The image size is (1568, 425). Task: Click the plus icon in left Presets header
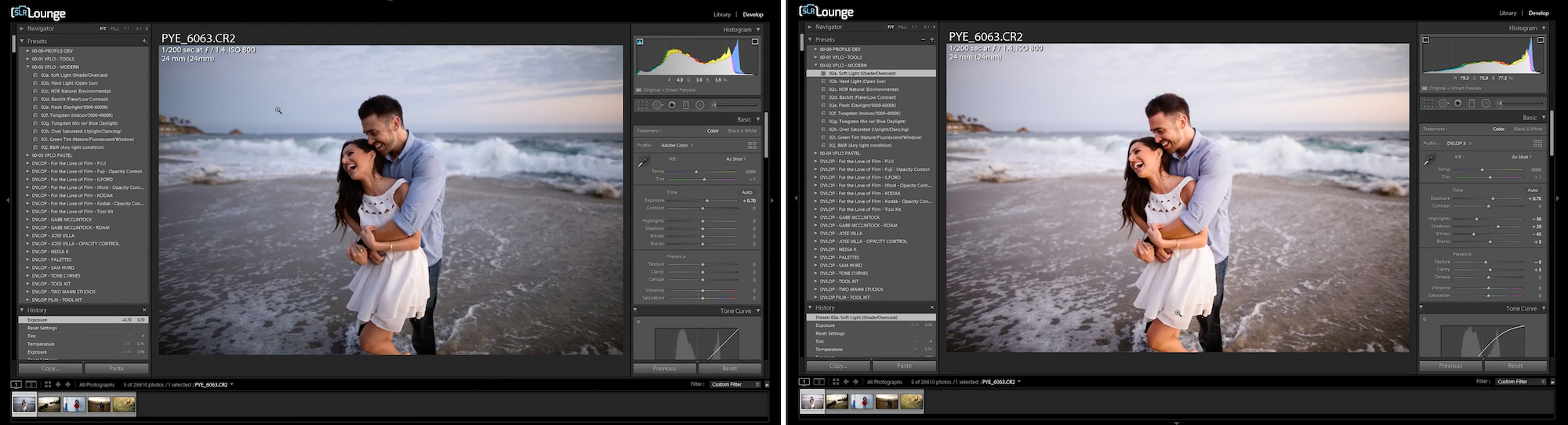point(144,42)
